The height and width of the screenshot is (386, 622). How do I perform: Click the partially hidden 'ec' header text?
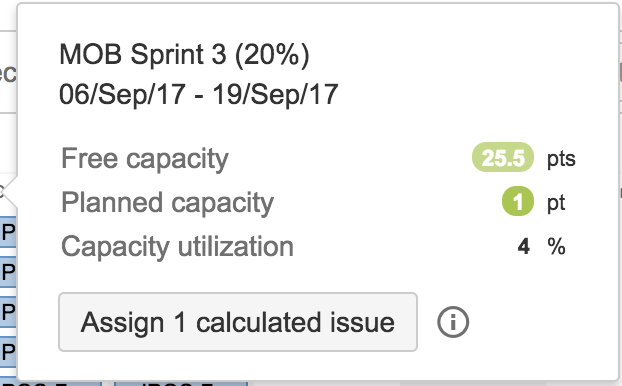[8, 74]
